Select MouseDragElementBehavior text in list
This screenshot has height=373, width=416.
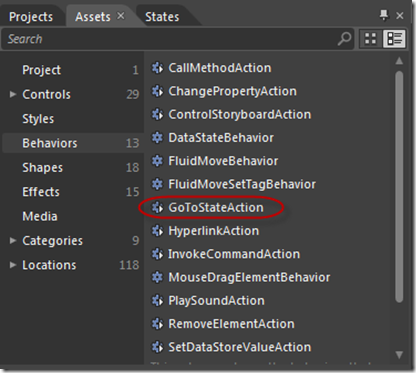pos(249,277)
